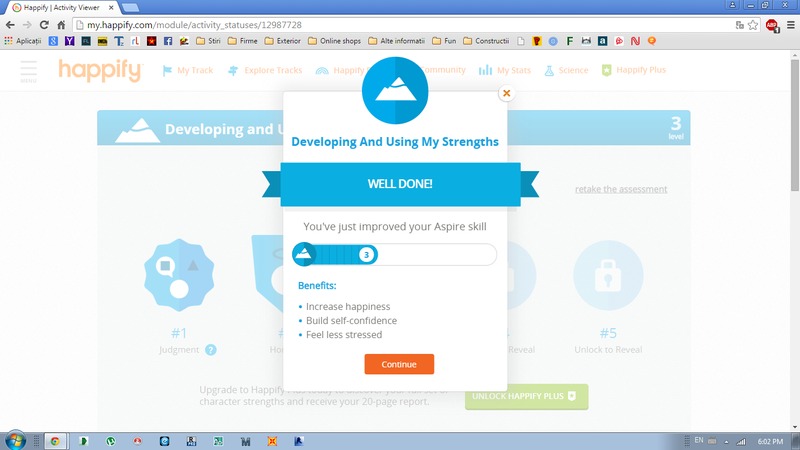Click the EN language indicator in tray
Screen dimensions: 800x450
[x=698, y=440]
